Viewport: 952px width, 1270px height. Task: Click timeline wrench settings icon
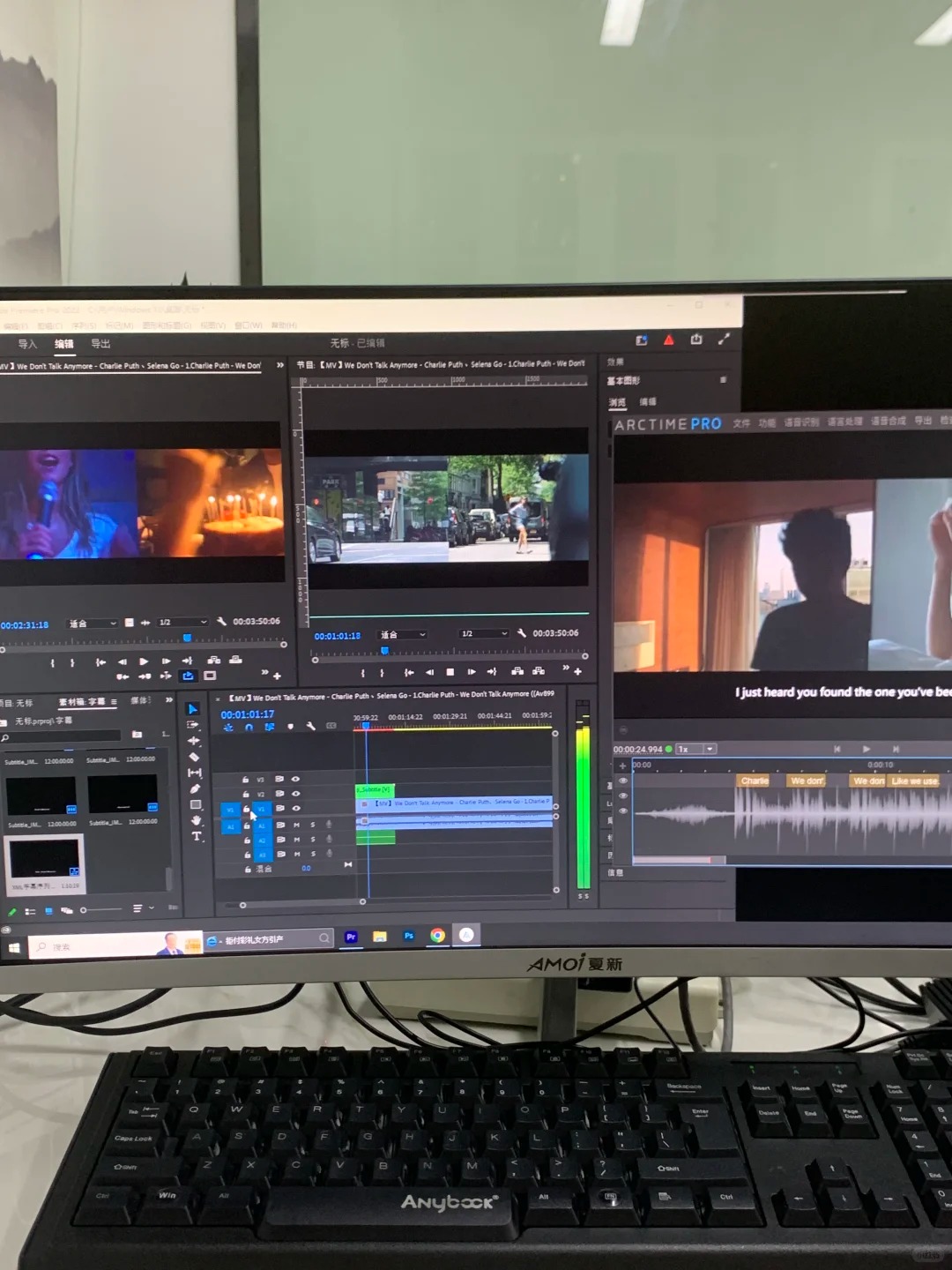[310, 726]
